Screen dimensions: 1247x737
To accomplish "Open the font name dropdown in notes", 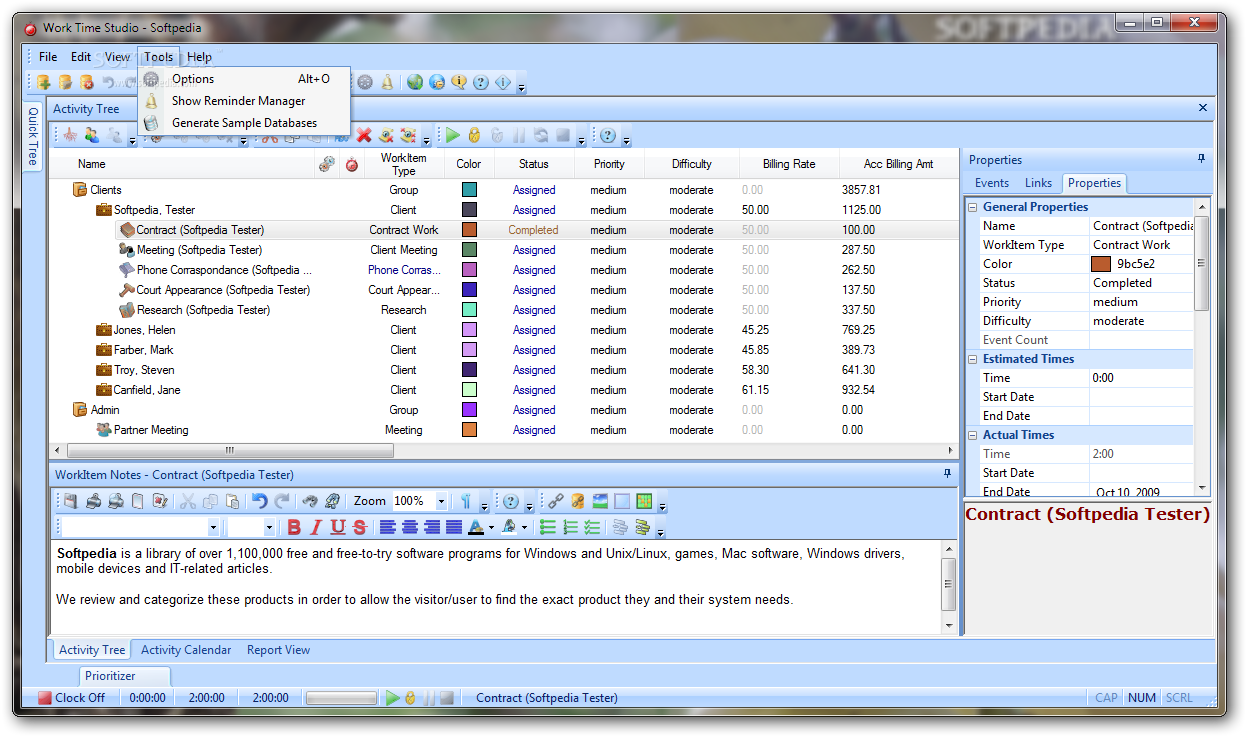I will click(213, 527).
